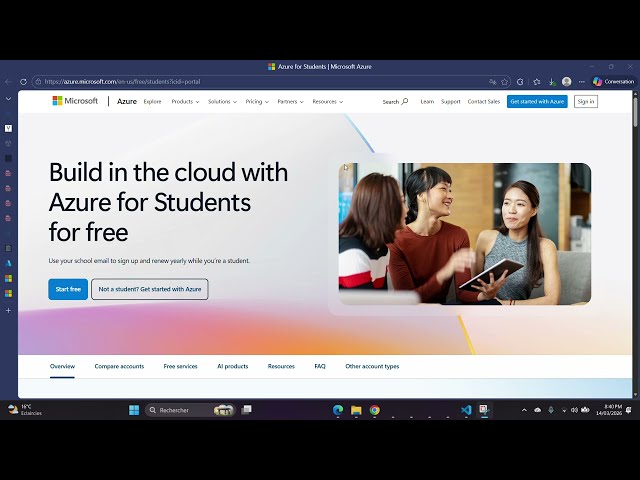Open File Explorer from the taskbar
This screenshot has height=480, width=640.
[x=356, y=410]
